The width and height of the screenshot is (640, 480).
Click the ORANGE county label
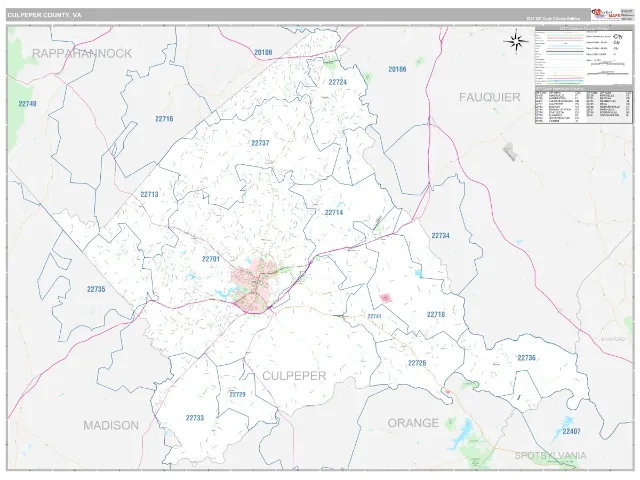pyautogui.click(x=413, y=423)
